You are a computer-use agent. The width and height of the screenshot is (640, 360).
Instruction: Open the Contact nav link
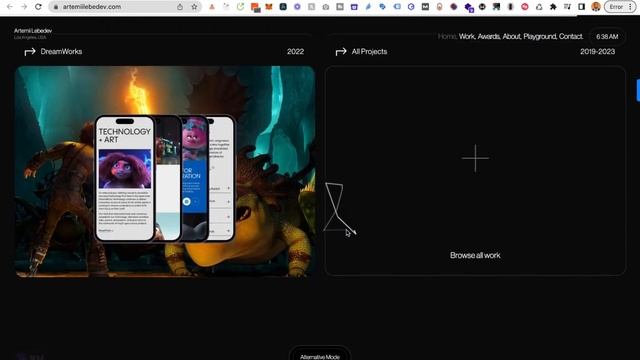[x=571, y=36]
